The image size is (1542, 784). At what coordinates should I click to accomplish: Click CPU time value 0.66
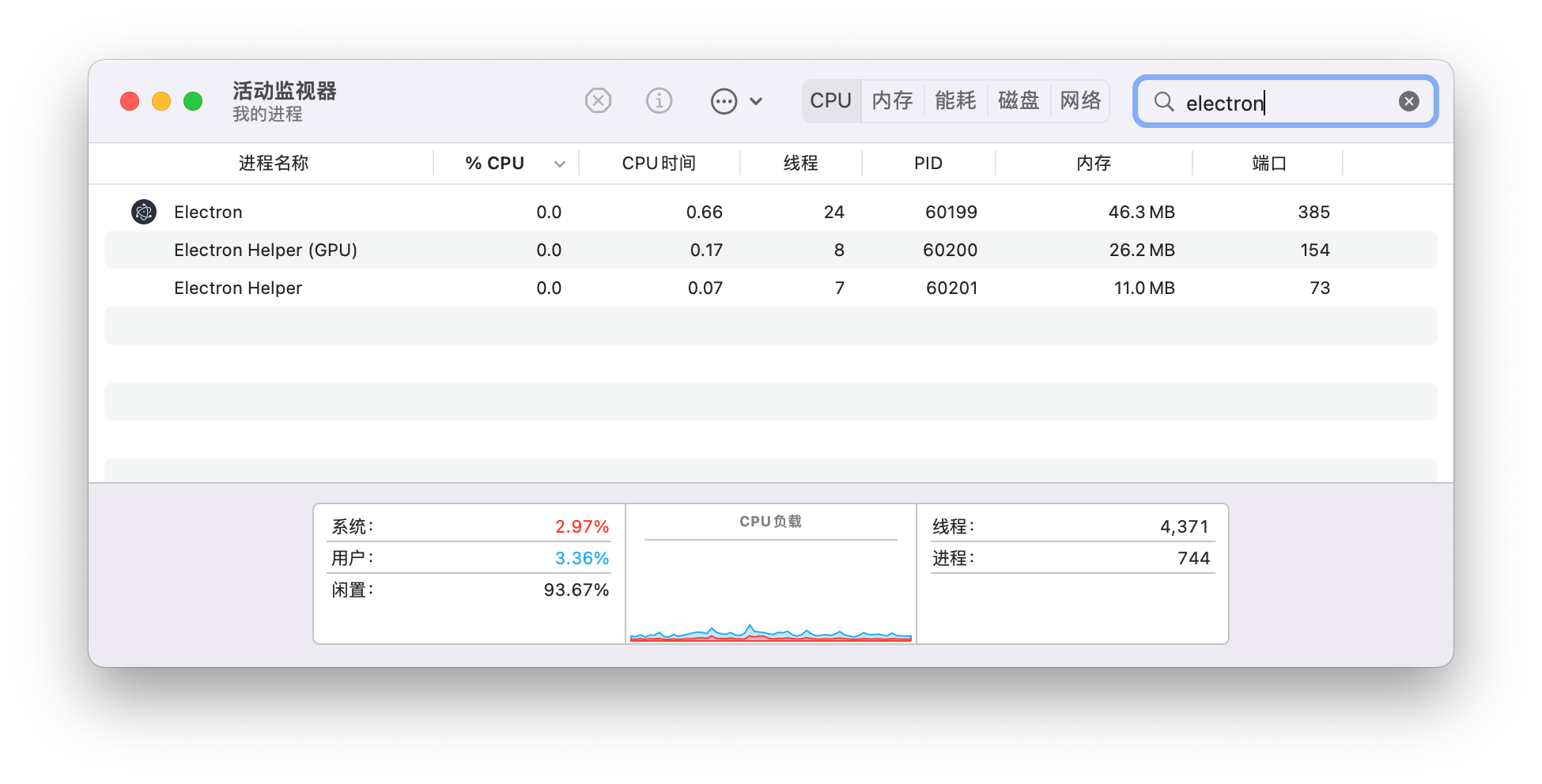[x=705, y=212]
